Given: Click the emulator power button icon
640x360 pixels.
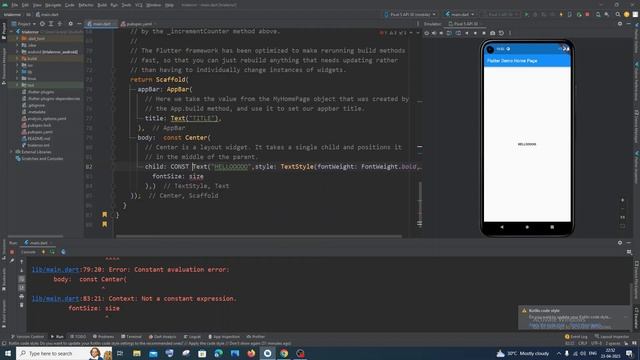Looking at the screenshot, I should 427,33.
